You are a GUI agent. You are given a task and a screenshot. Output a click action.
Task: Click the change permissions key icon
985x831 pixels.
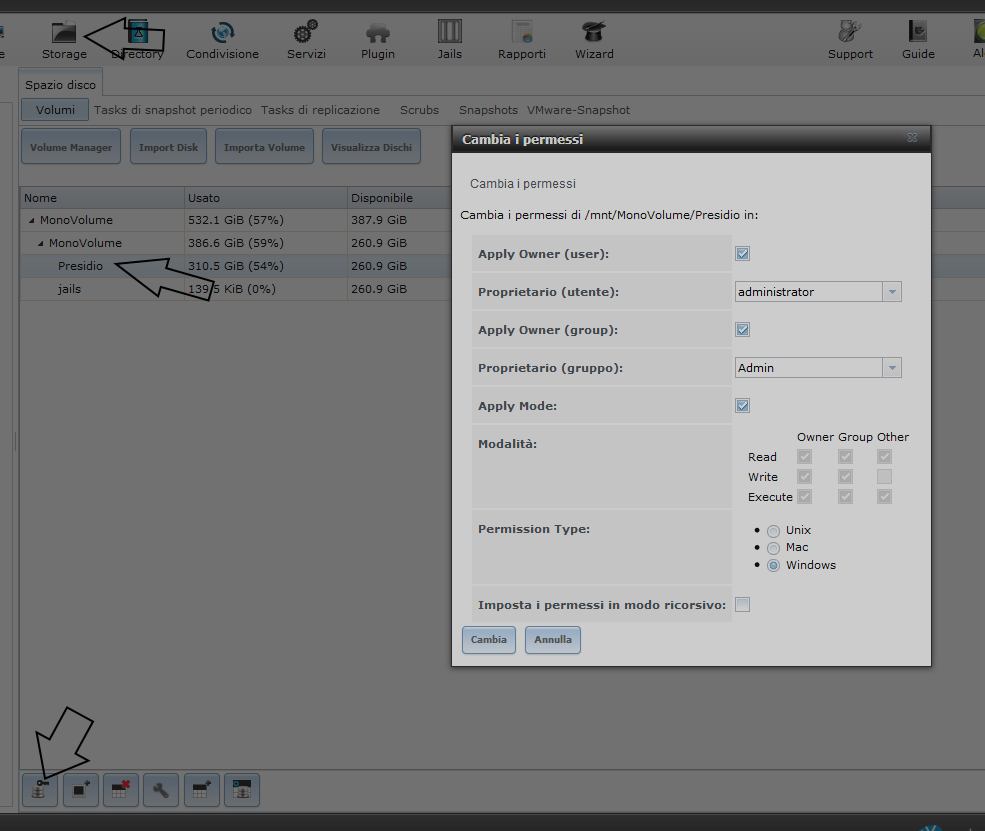coord(40,790)
